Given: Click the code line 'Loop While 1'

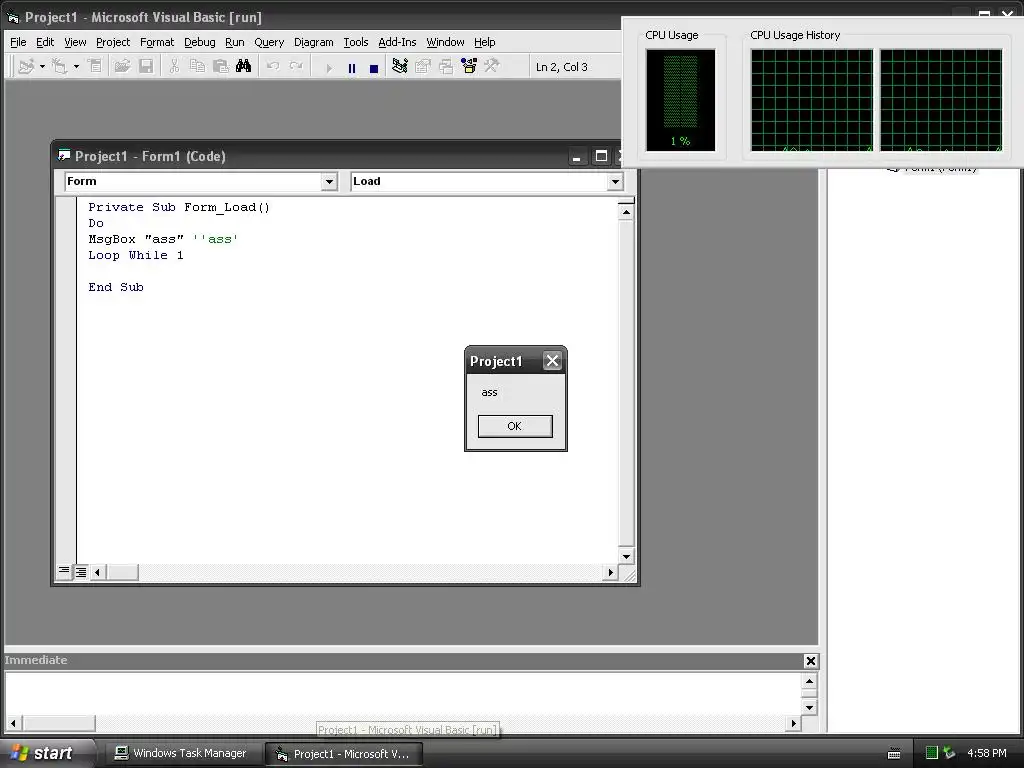Looking at the screenshot, I should (136, 255).
